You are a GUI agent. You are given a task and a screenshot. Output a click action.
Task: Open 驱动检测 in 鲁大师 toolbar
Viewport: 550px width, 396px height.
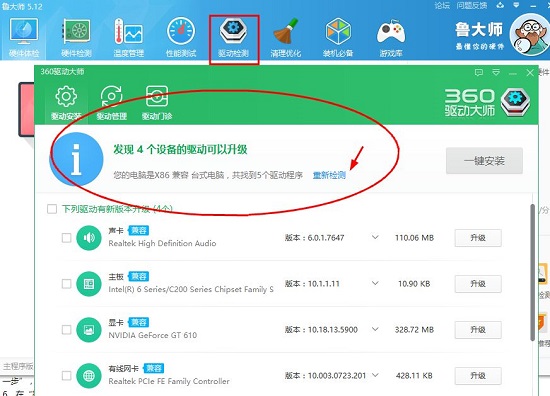coord(234,38)
